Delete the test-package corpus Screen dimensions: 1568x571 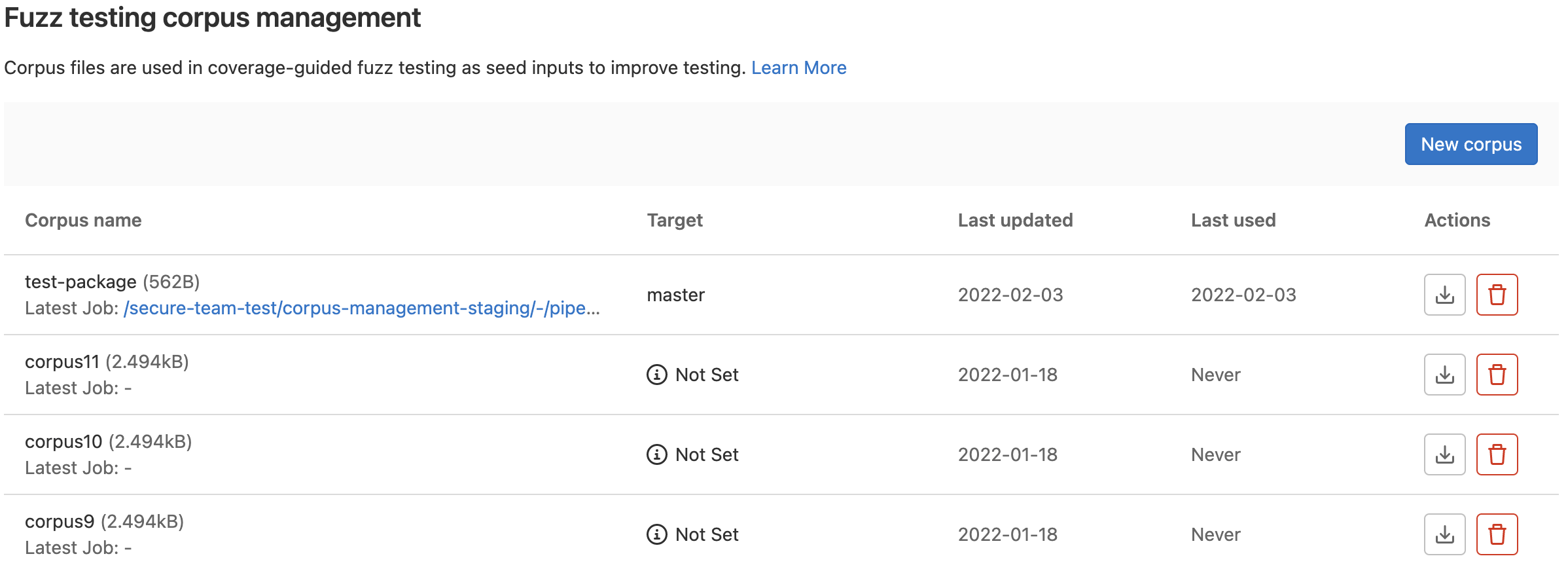[x=1497, y=295]
